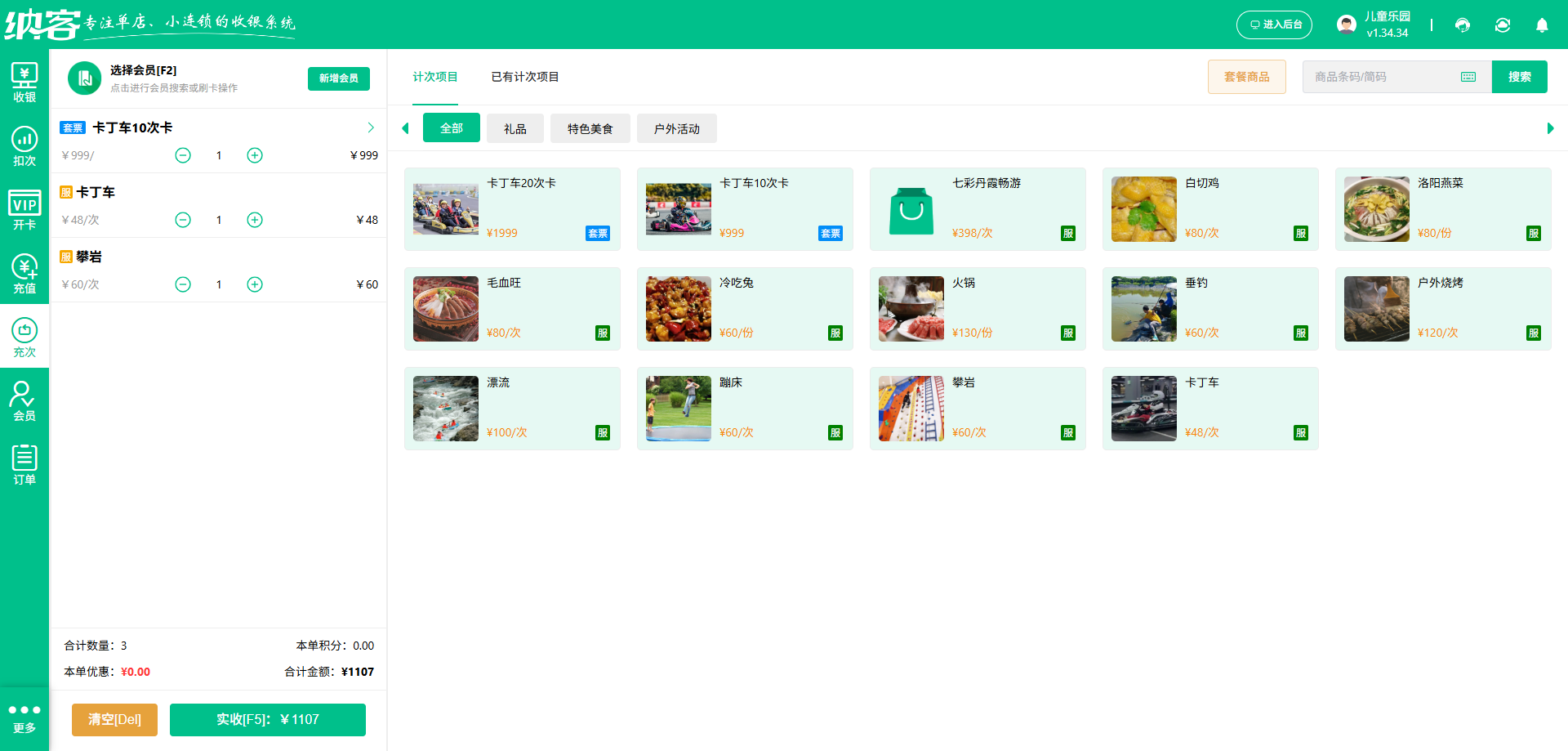Open the 充值 recharge sidebar icon
Viewport: 1568px width, 751px height.
coord(24,274)
